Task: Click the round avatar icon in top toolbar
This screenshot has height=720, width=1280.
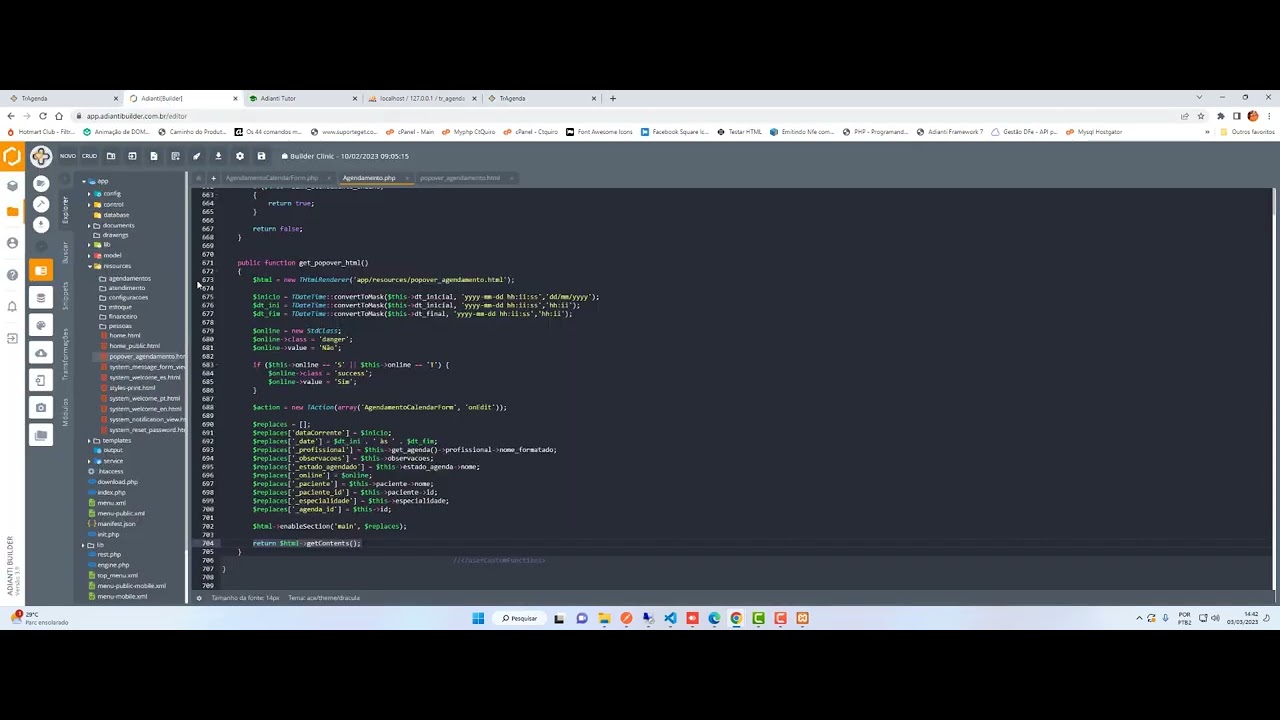Action: 41,156
